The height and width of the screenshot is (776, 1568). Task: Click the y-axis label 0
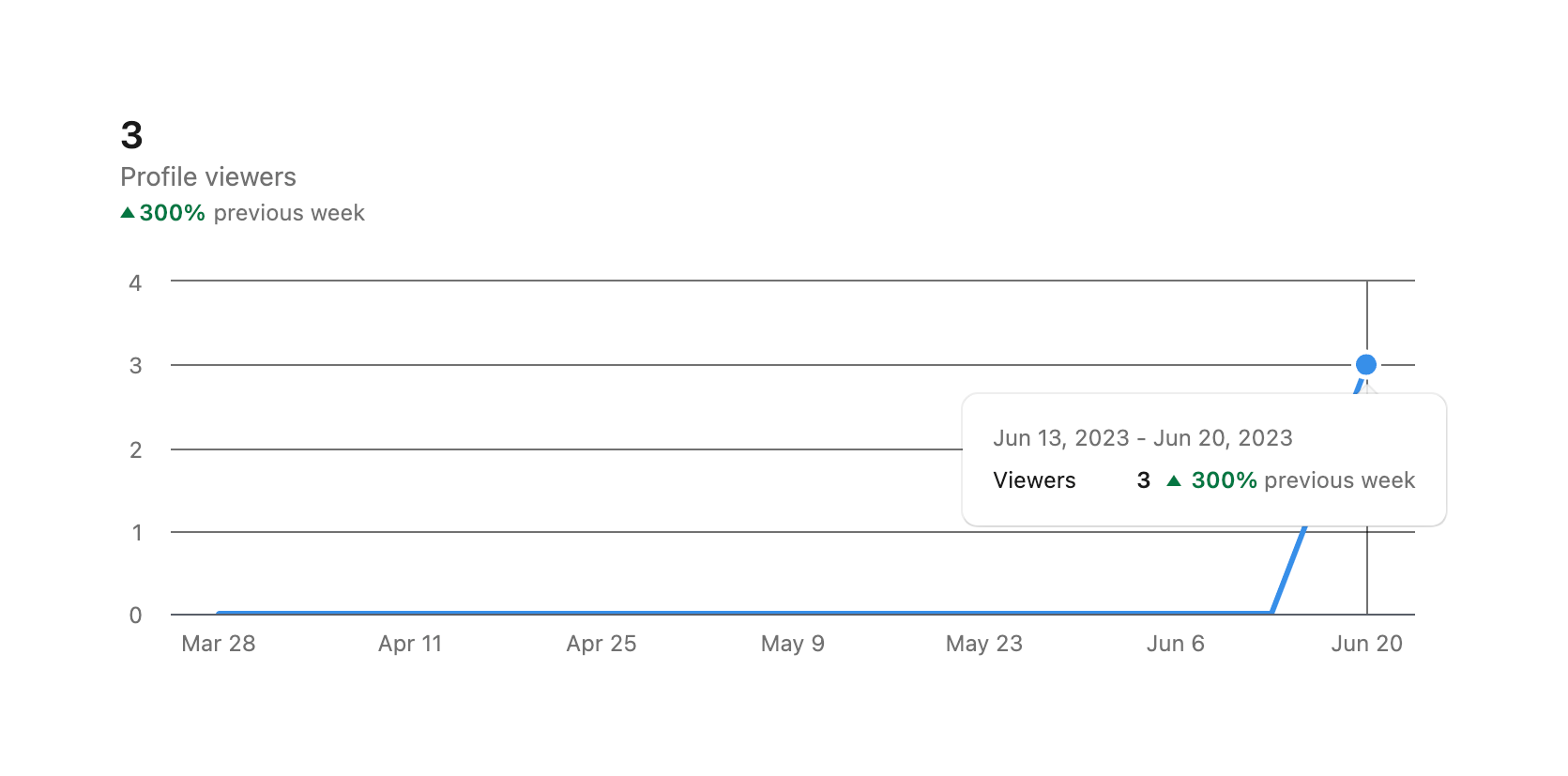[x=135, y=616]
